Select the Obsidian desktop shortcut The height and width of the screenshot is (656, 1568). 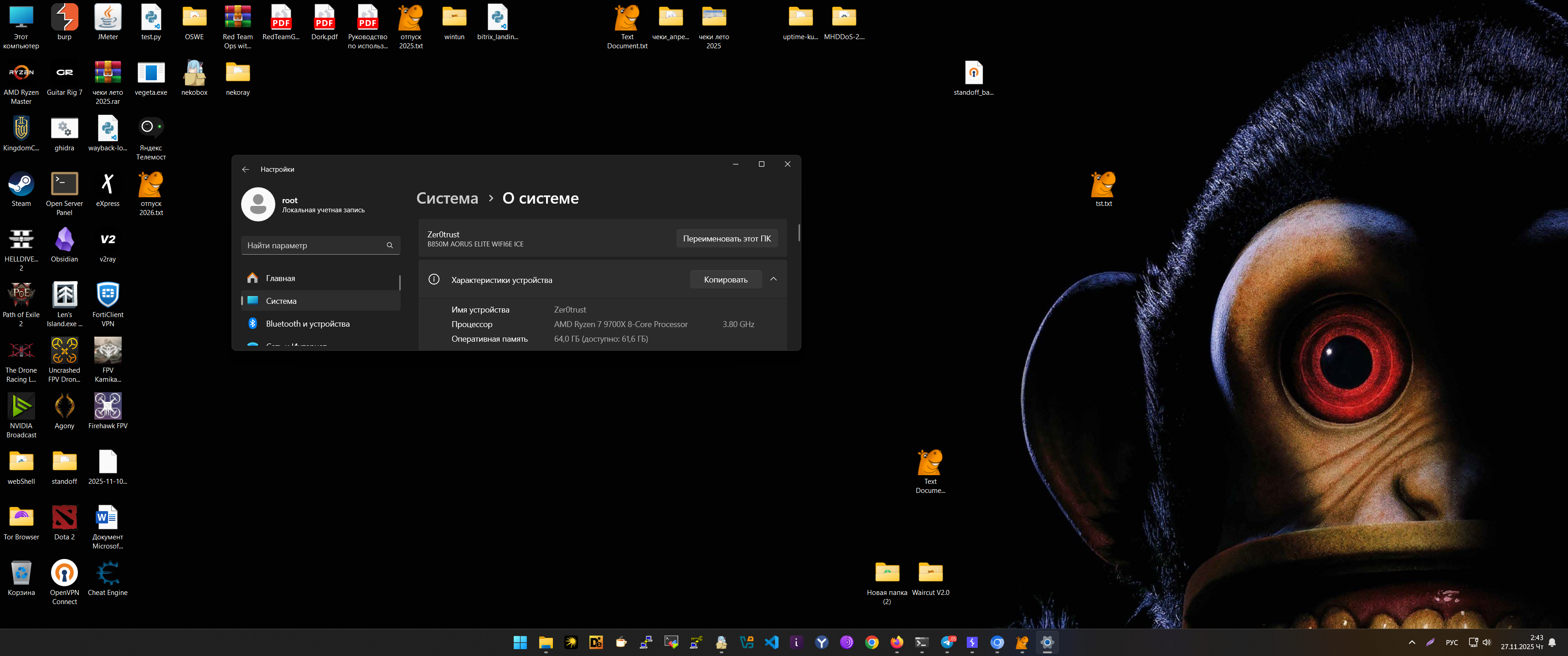[64, 240]
